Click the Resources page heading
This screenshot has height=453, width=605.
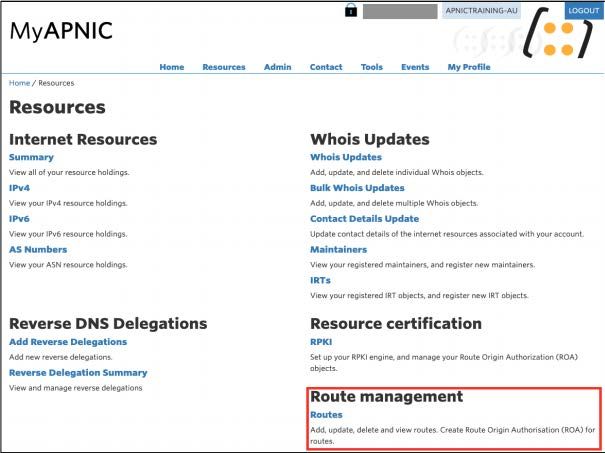pos(57,107)
